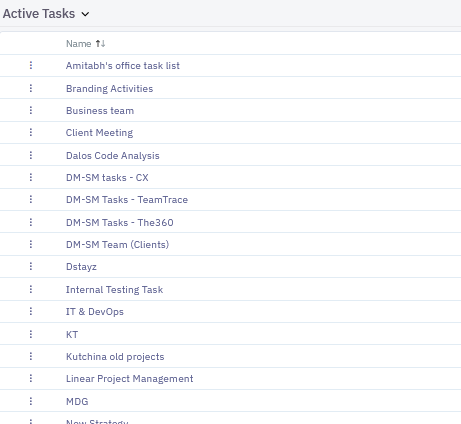Viewport: 461px width, 424px height.
Task: Open the Dstayz task list
Action: click(81, 267)
